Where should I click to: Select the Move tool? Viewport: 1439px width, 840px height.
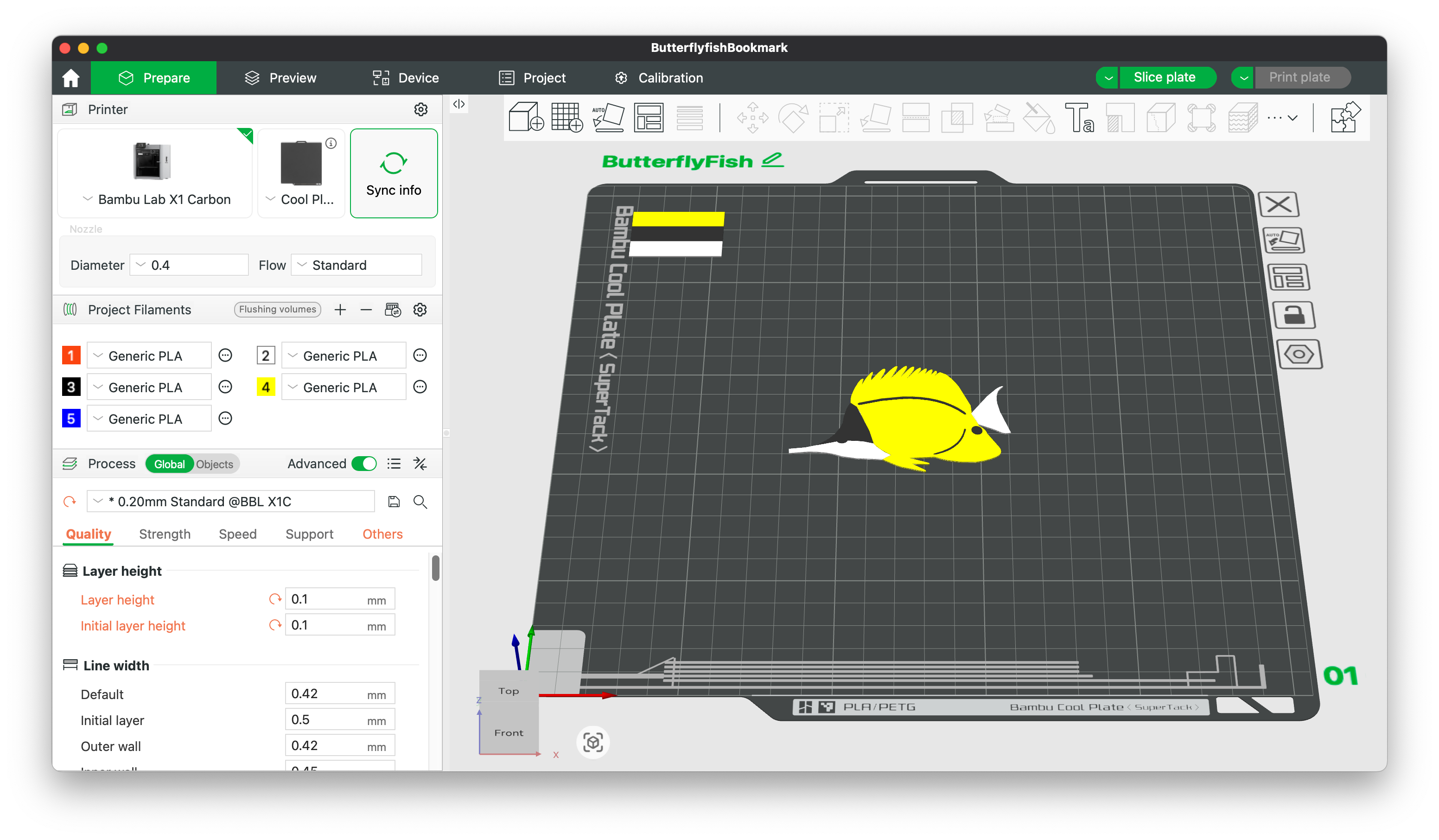752,118
